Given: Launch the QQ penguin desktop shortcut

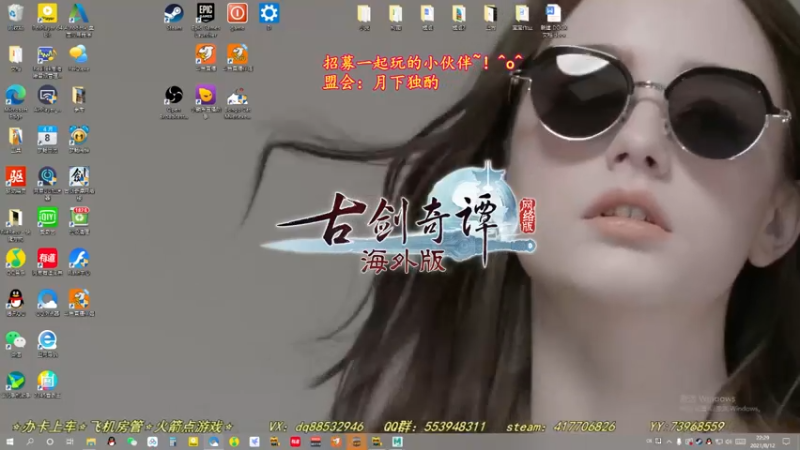Looking at the screenshot, I should tap(16, 300).
